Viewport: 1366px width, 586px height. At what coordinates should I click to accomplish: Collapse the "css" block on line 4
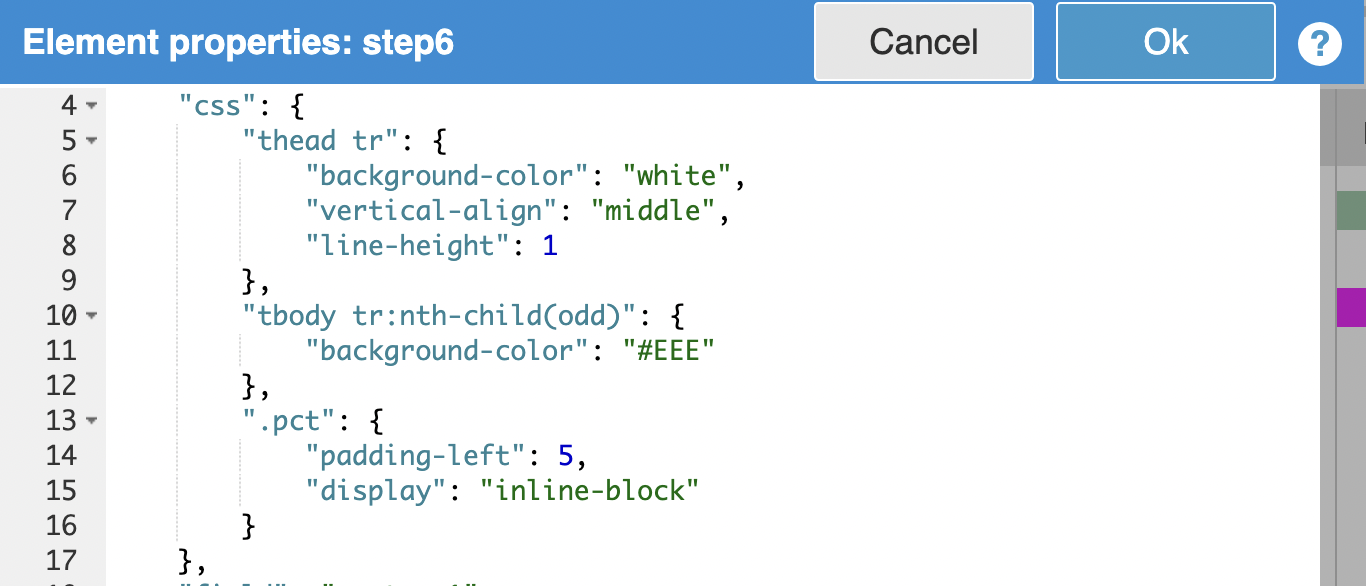click(x=92, y=106)
